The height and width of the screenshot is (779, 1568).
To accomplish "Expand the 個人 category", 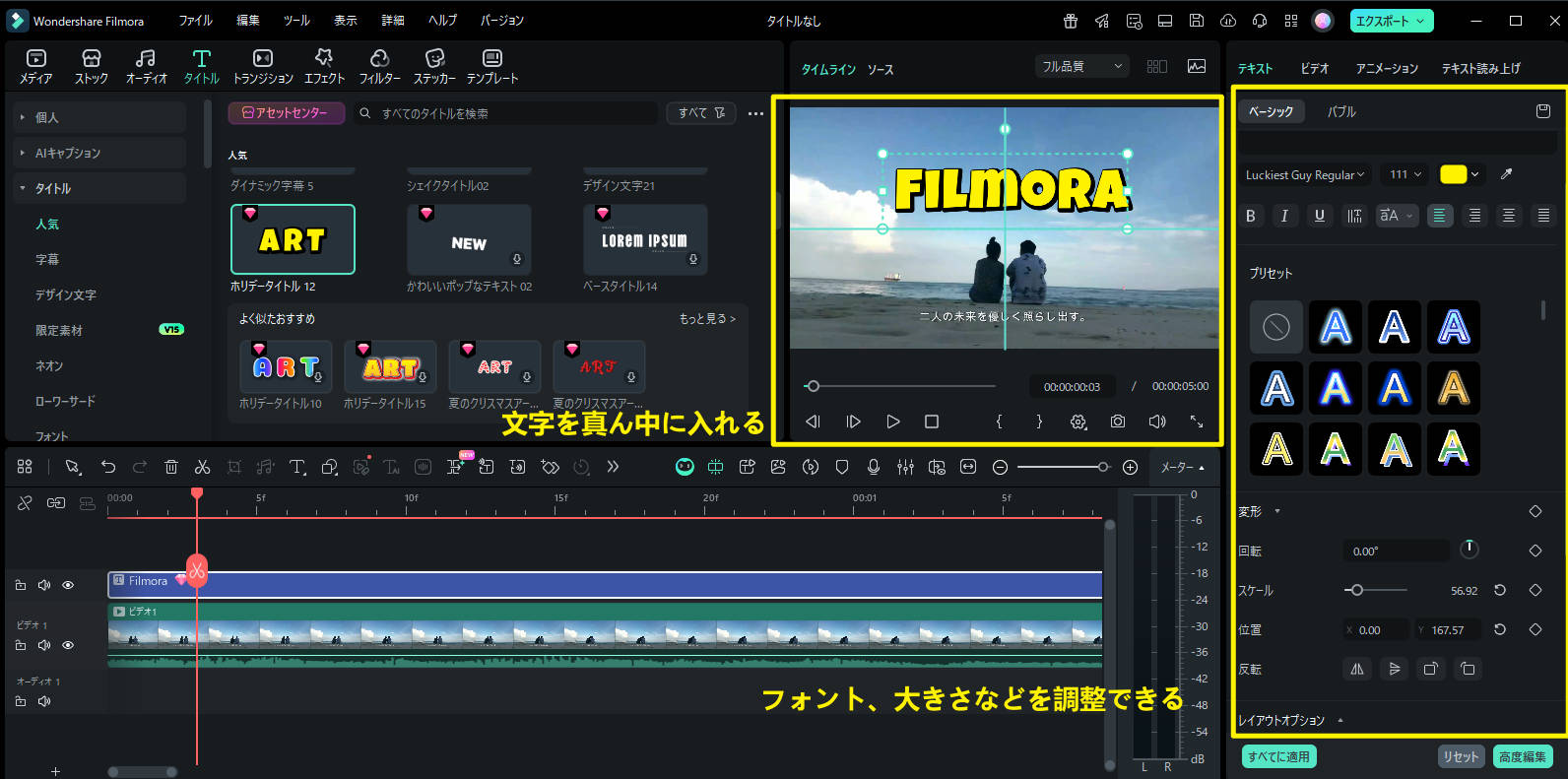I will tap(100, 117).
